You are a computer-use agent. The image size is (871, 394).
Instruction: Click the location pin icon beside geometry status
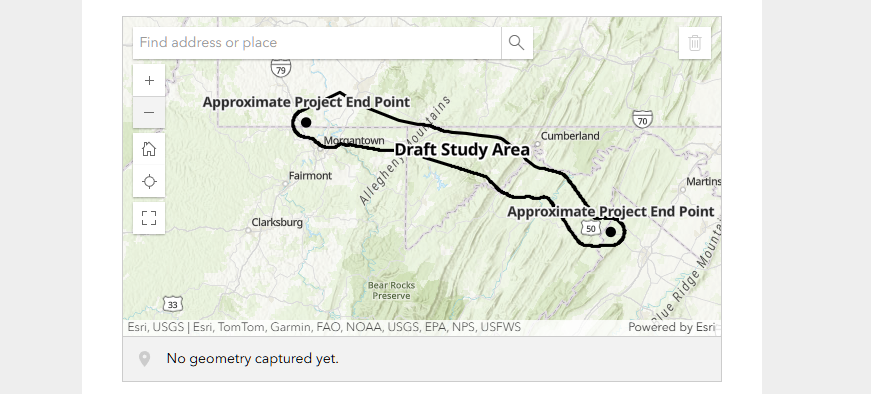[x=144, y=359]
